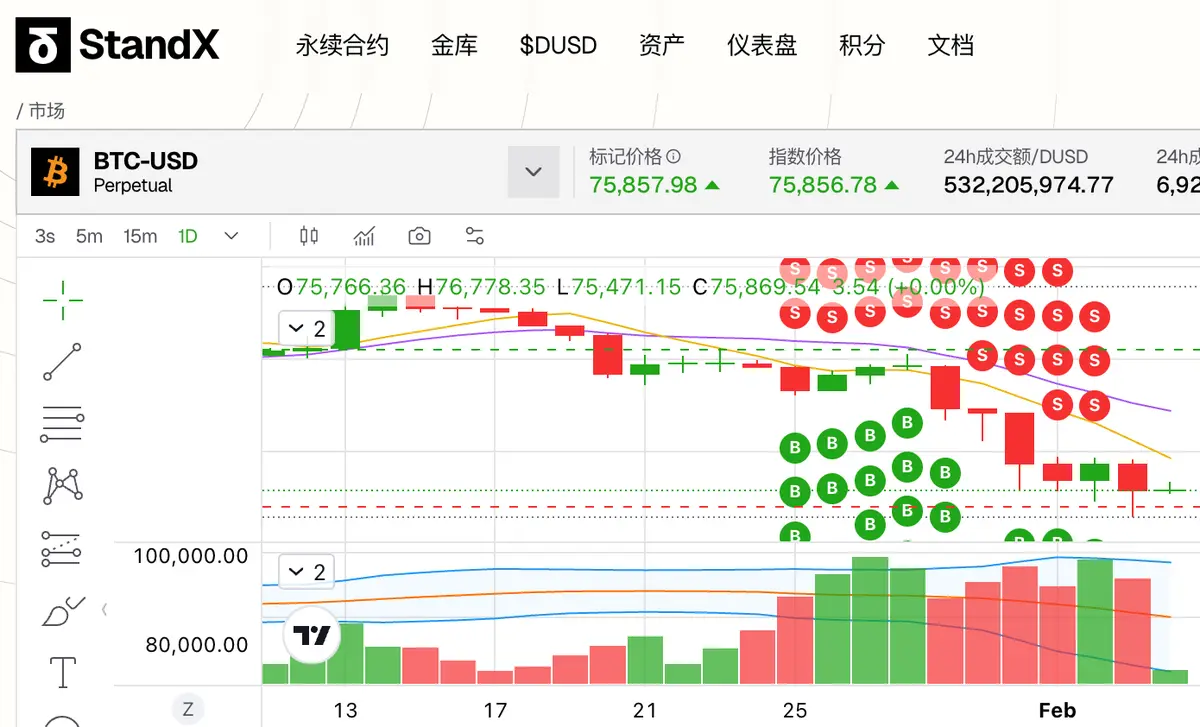Viewport: 1200px width, 727px height.
Task: Expand the main chart indicators legend (2)
Action: [x=306, y=328]
